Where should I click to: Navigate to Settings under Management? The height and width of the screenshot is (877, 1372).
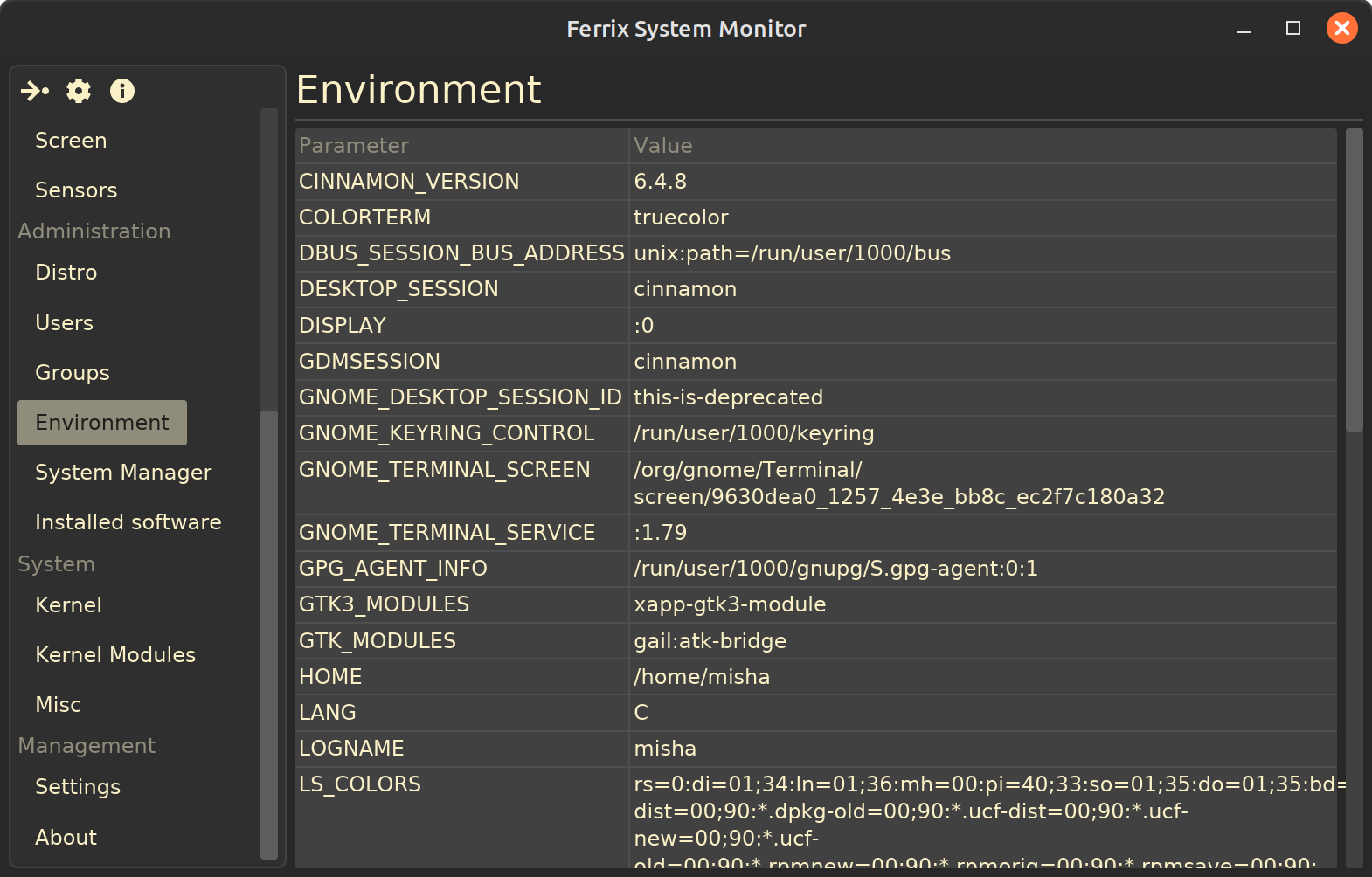[x=78, y=787]
